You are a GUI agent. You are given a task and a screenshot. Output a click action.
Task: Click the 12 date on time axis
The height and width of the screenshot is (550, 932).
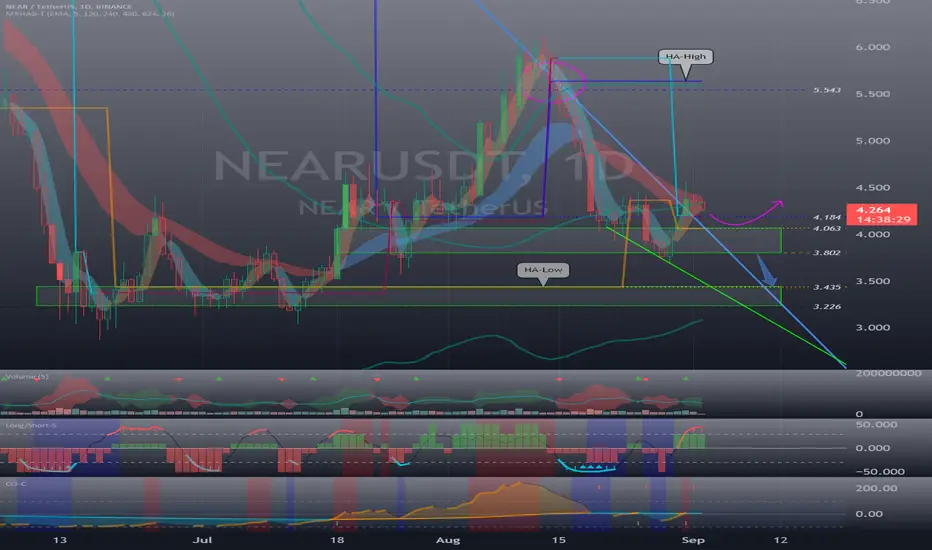click(780, 540)
